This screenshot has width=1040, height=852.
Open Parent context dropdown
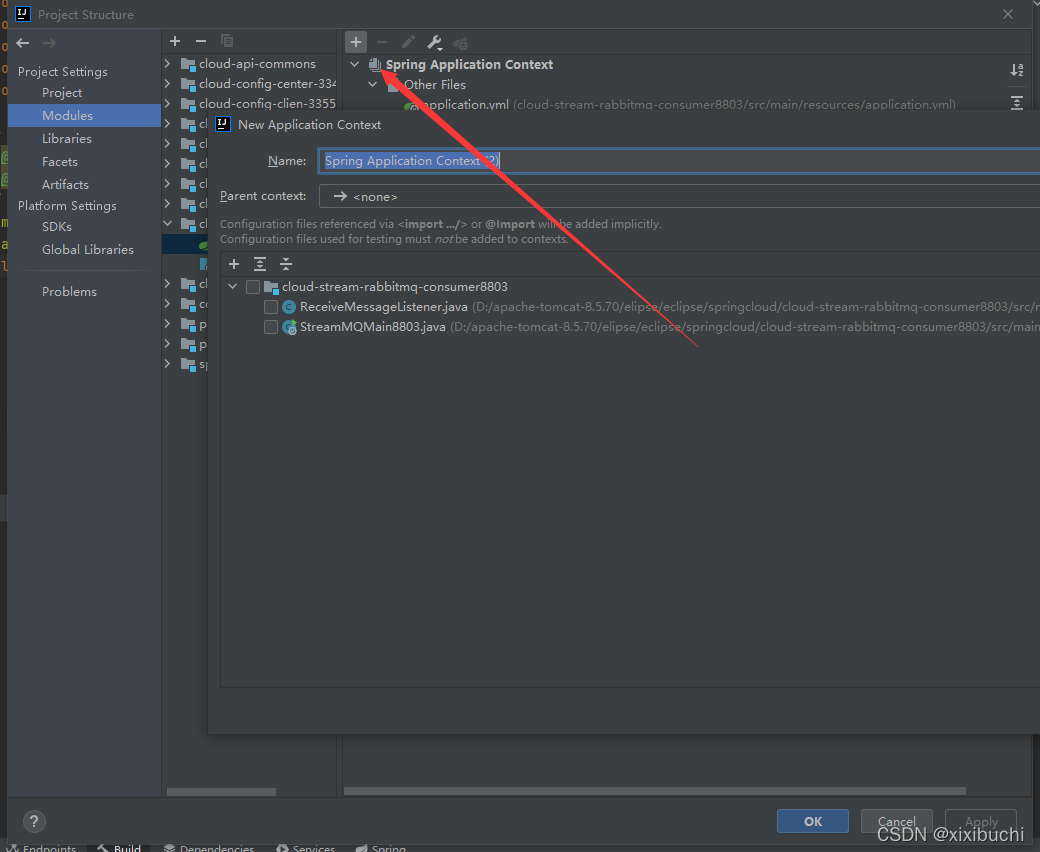[x=679, y=196]
